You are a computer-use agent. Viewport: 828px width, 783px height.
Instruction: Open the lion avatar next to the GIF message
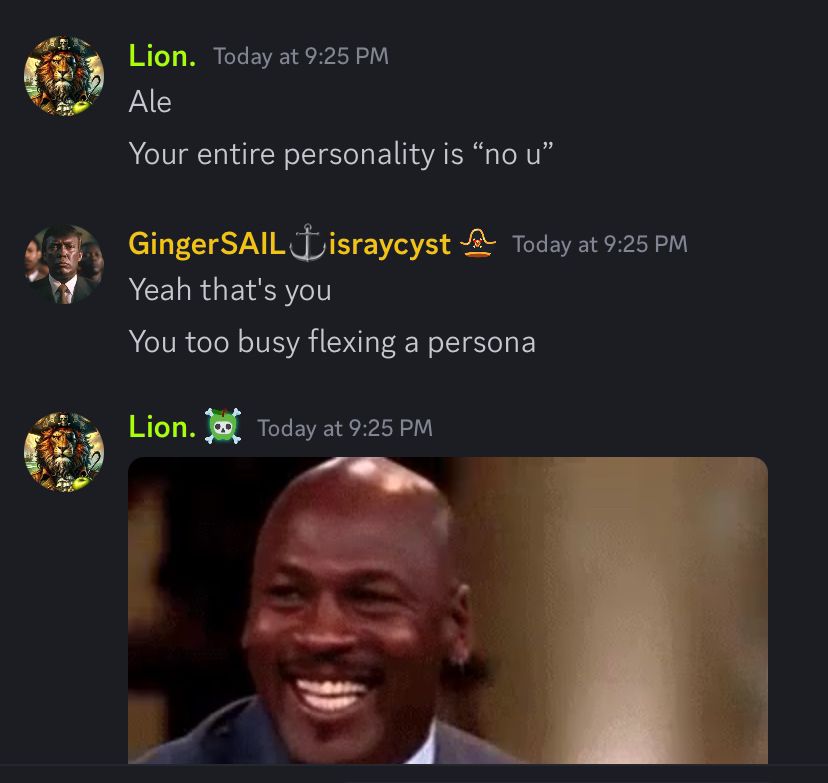pyautogui.click(x=64, y=452)
